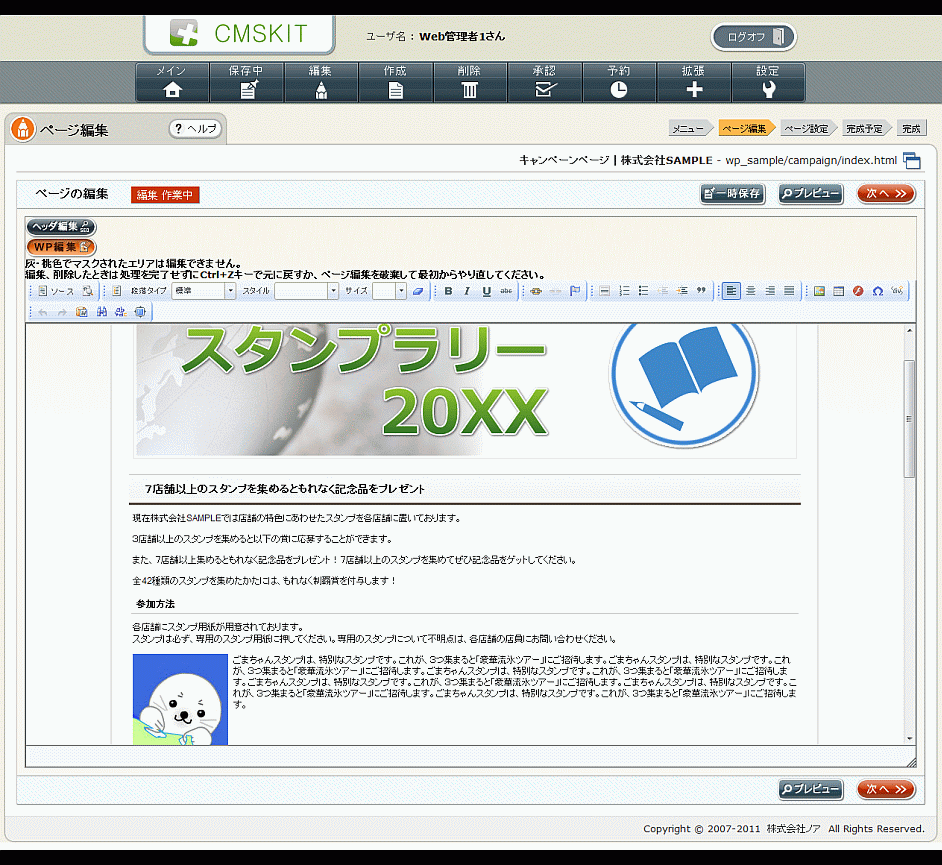
Task: Toggle underline text formatting
Action: point(486,291)
